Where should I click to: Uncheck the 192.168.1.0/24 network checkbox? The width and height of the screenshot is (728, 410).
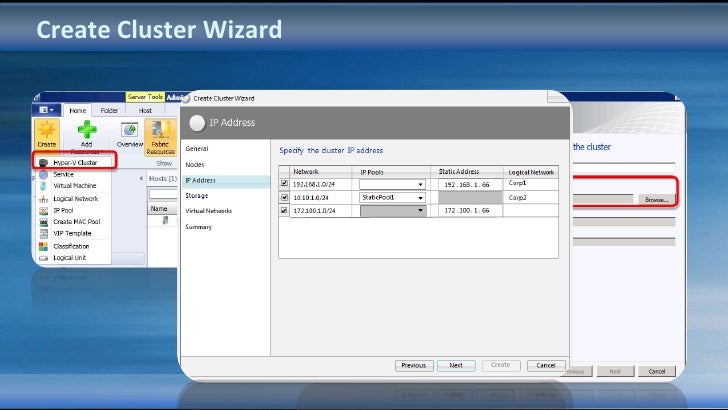pos(284,183)
